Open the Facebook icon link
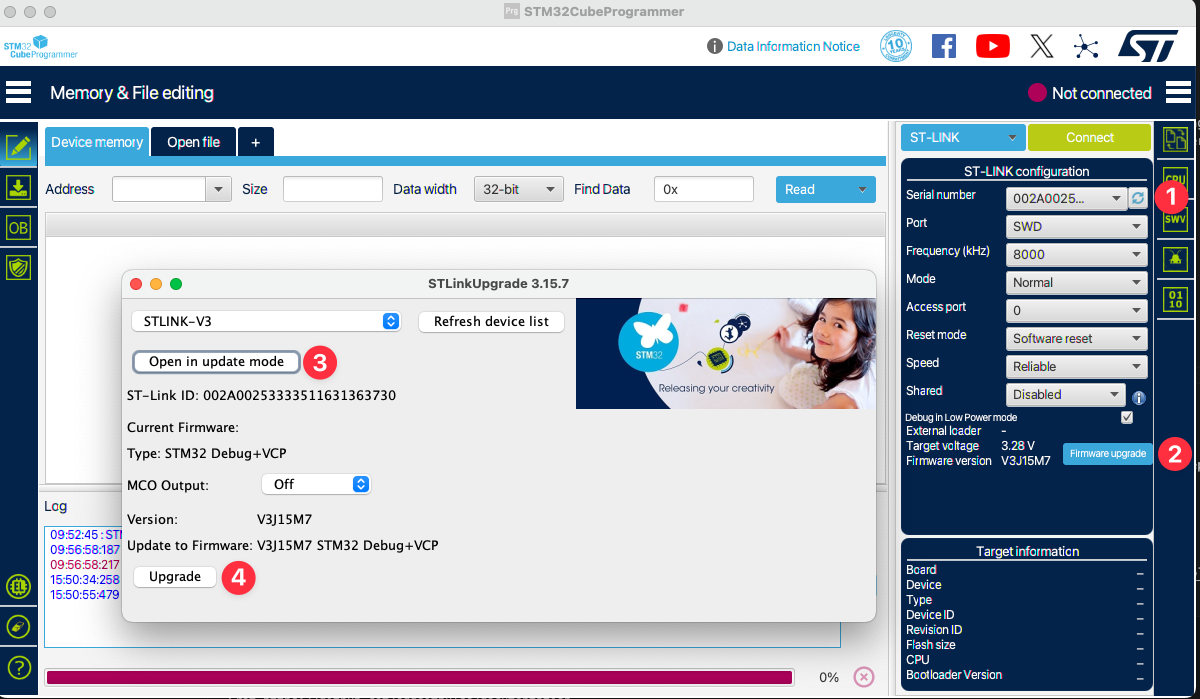 pyautogui.click(x=944, y=46)
